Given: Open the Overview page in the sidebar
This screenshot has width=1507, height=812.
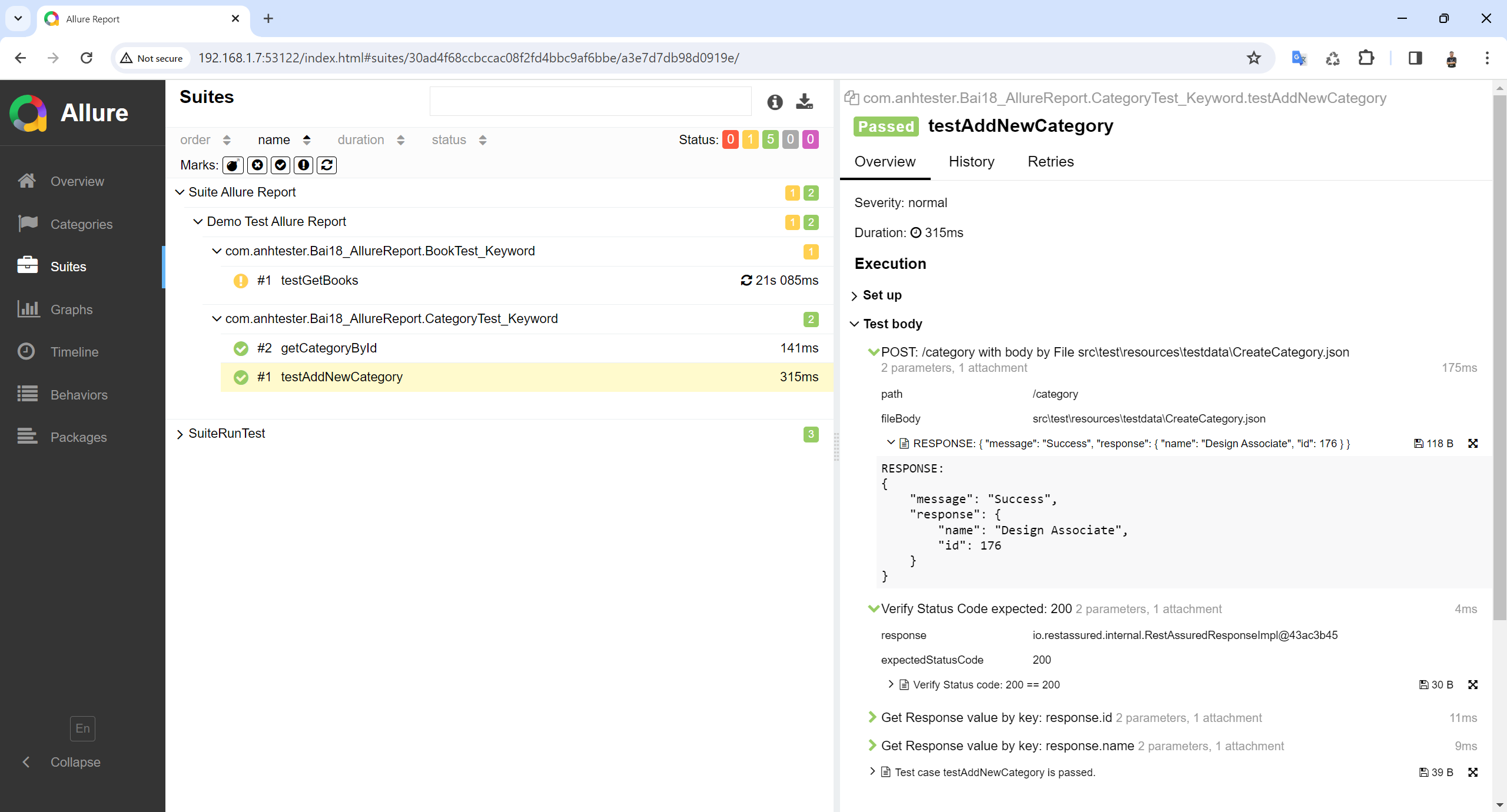Looking at the screenshot, I should pos(82,181).
